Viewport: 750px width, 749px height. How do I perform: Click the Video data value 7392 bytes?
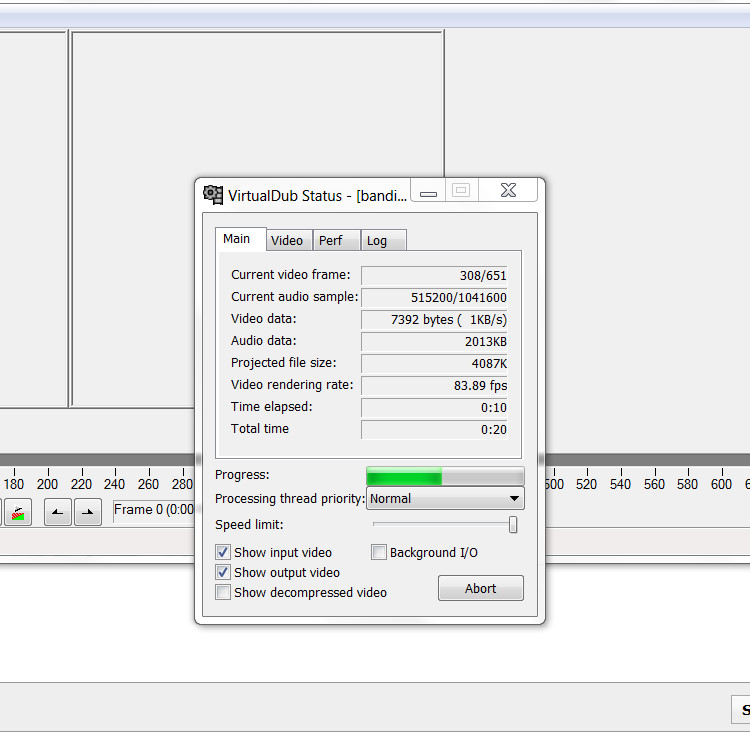tap(434, 319)
